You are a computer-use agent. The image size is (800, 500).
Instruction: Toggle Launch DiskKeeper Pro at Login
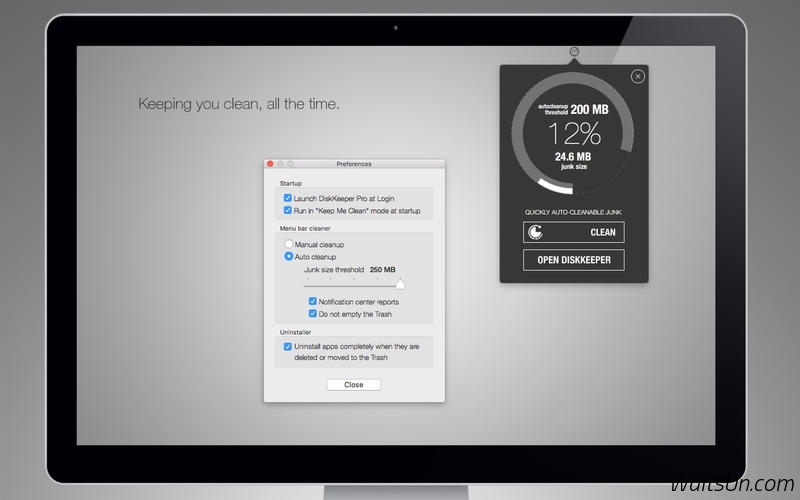click(288, 198)
